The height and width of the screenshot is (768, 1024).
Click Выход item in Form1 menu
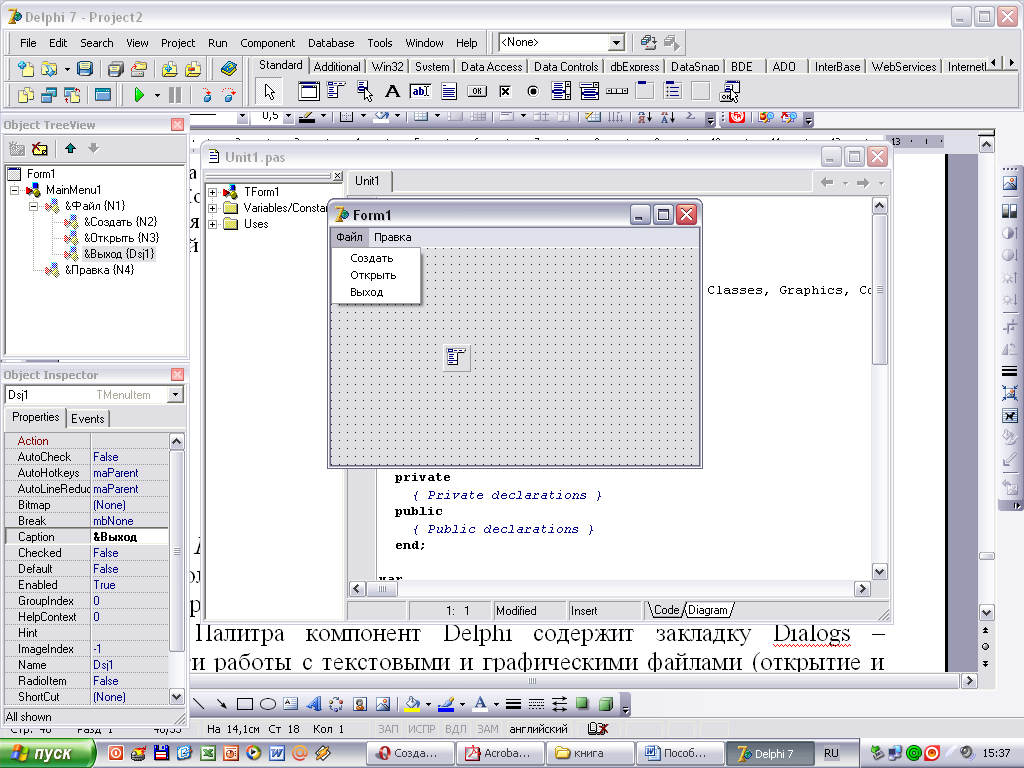point(366,292)
